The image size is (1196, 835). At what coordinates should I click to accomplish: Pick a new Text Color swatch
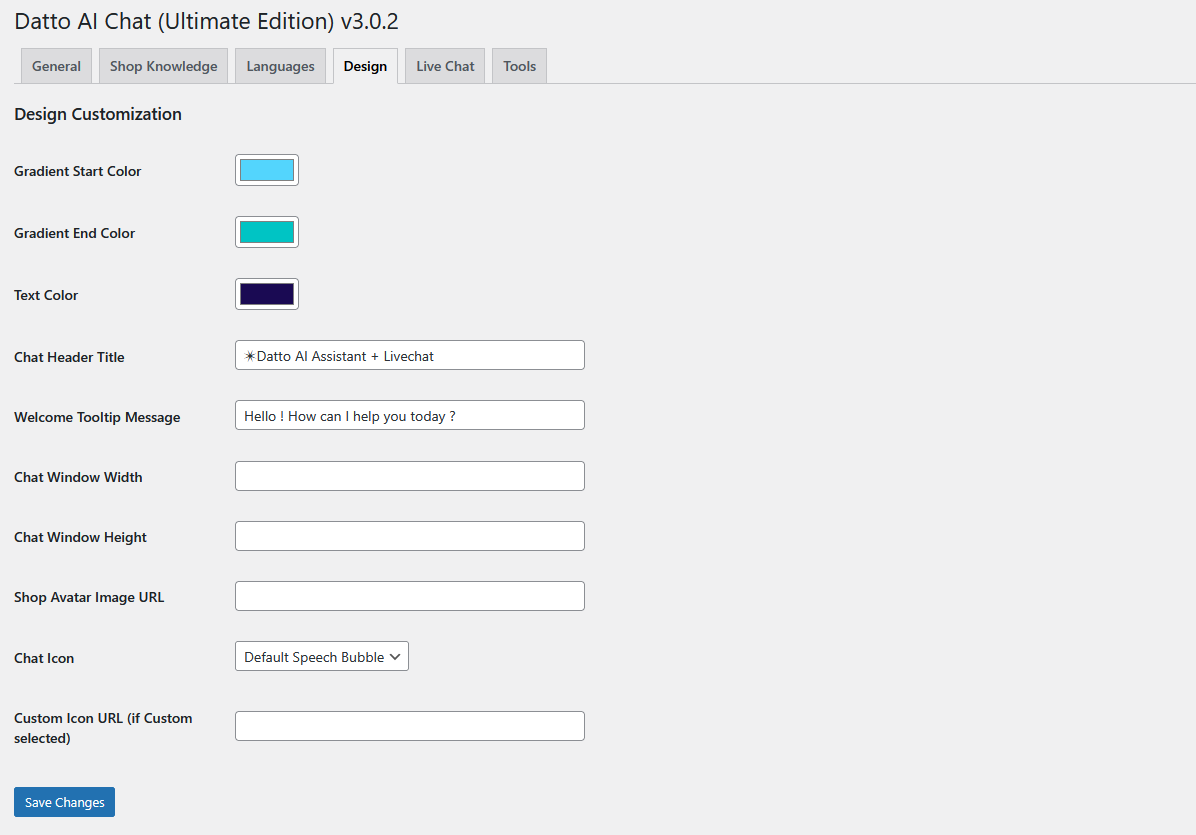pos(267,294)
